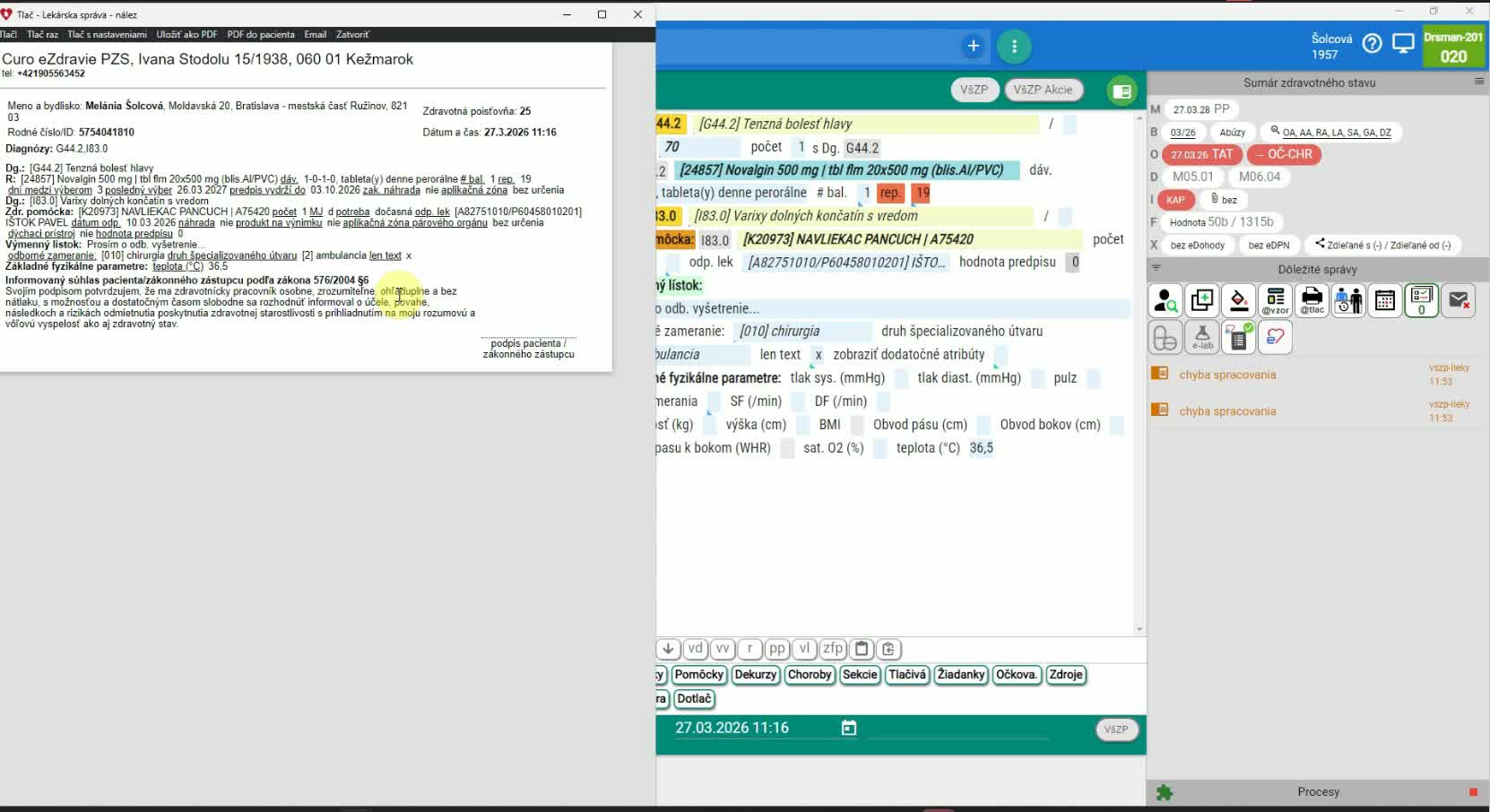
Task: Click the teplota field showing 36,5
Action: point(981,448)
